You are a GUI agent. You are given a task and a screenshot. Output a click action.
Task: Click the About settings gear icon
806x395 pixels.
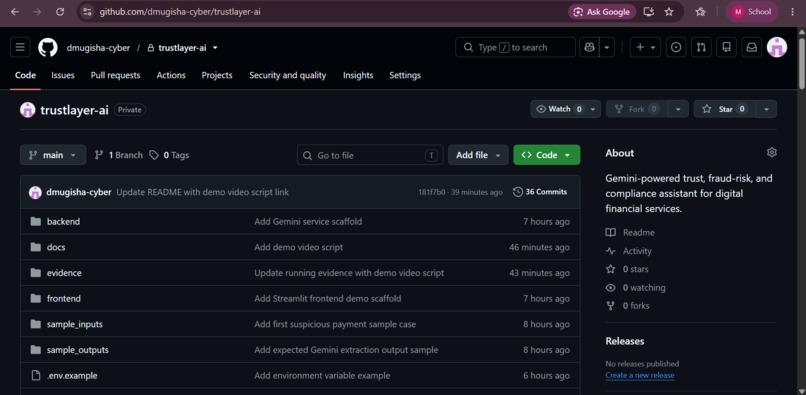pyautogui.click(x=772, y=153)
